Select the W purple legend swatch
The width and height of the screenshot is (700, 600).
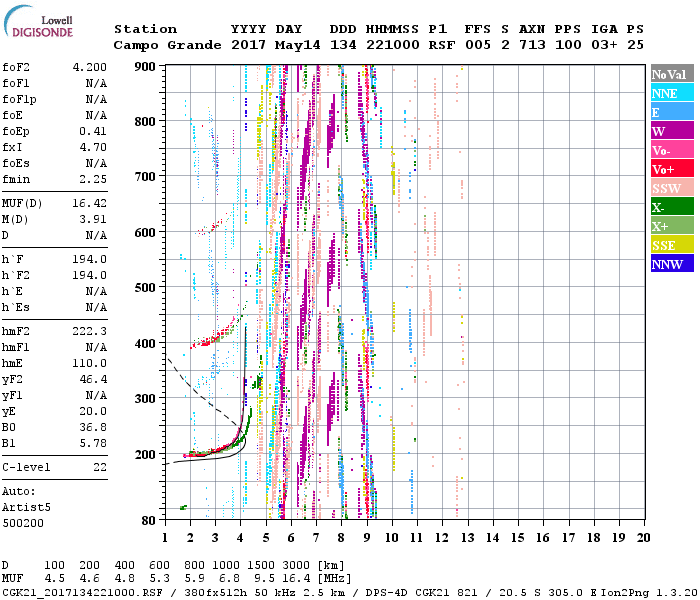(672, 131)
